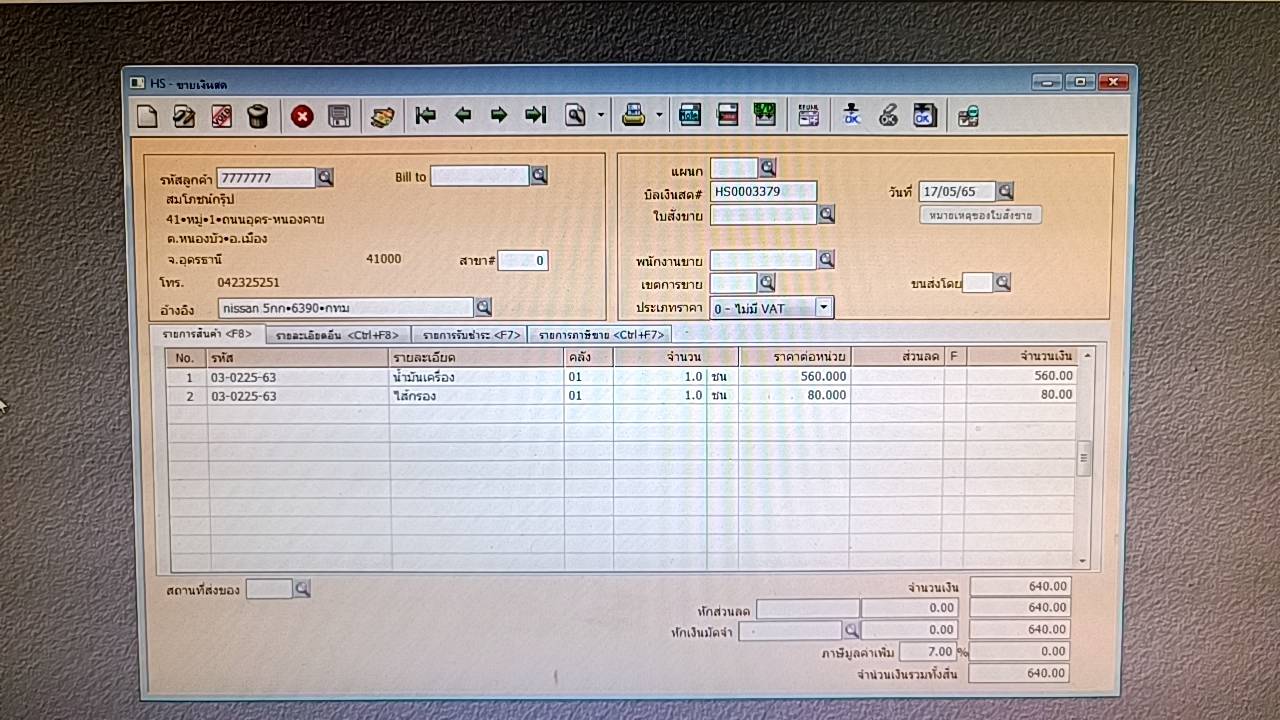
Task: Click the edit document icon
Action: pos(184,116)
